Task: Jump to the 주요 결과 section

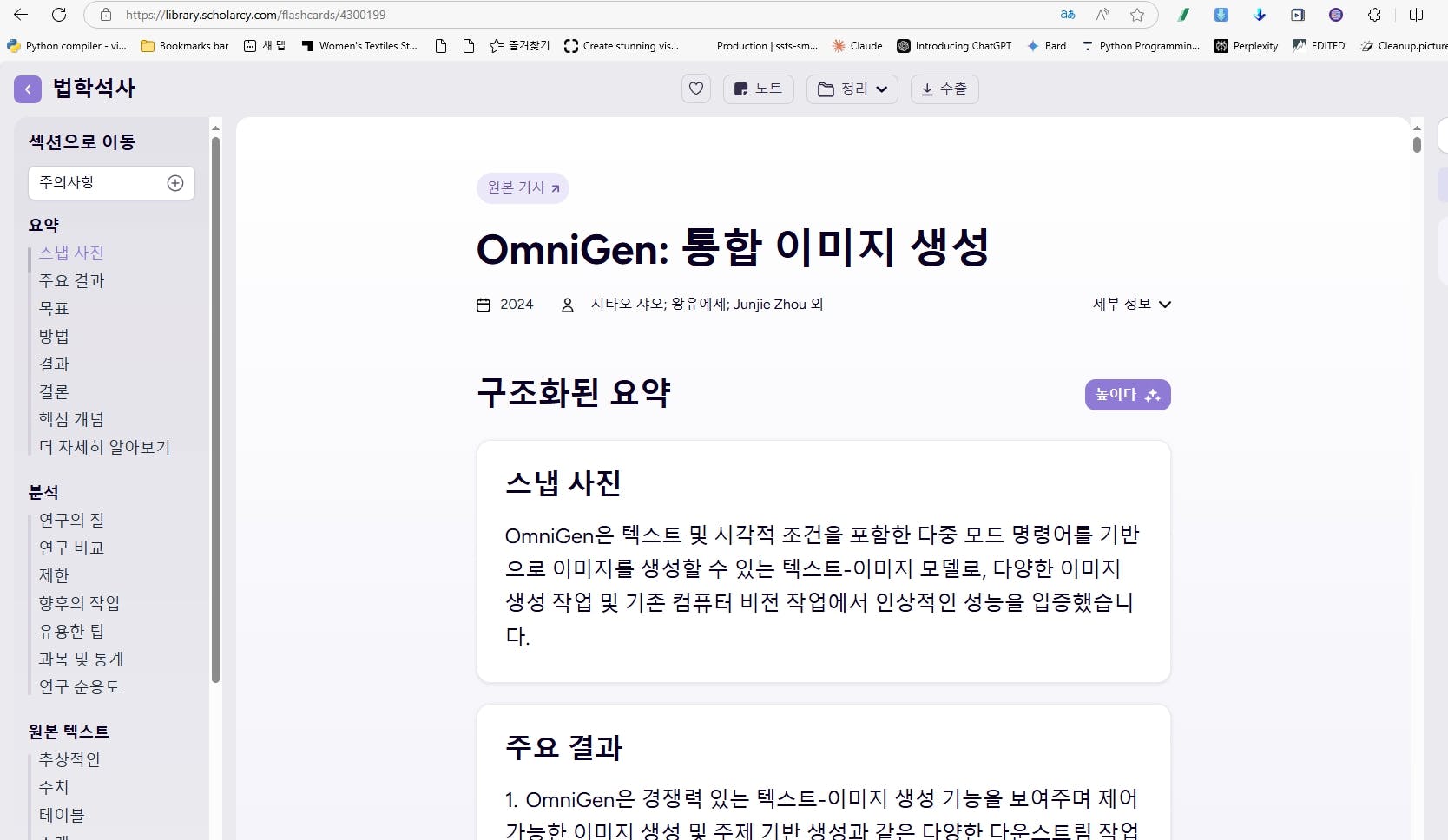Action: [x=71, y=280]
